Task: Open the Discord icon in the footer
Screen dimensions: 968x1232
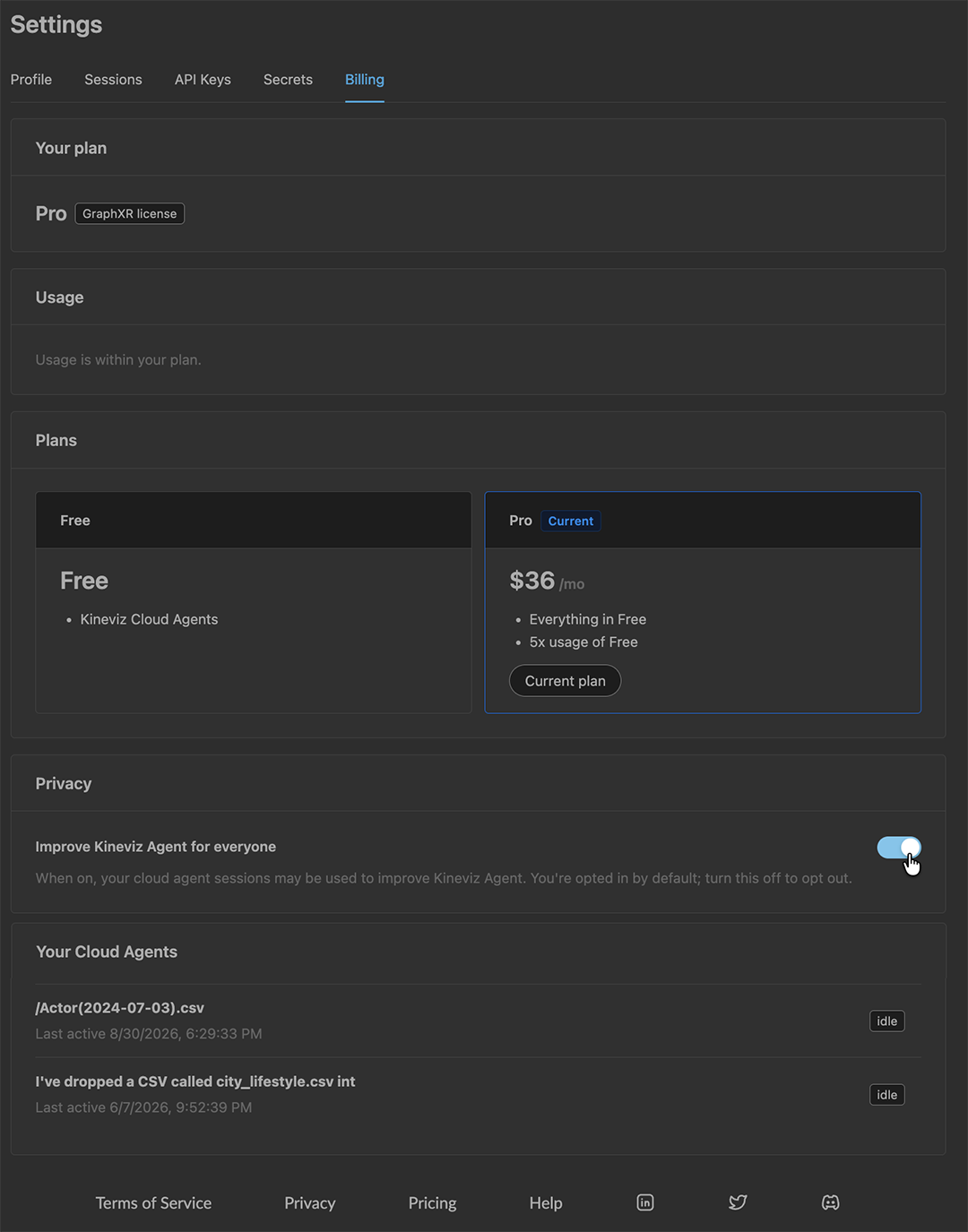Action: click(831, 1202)
